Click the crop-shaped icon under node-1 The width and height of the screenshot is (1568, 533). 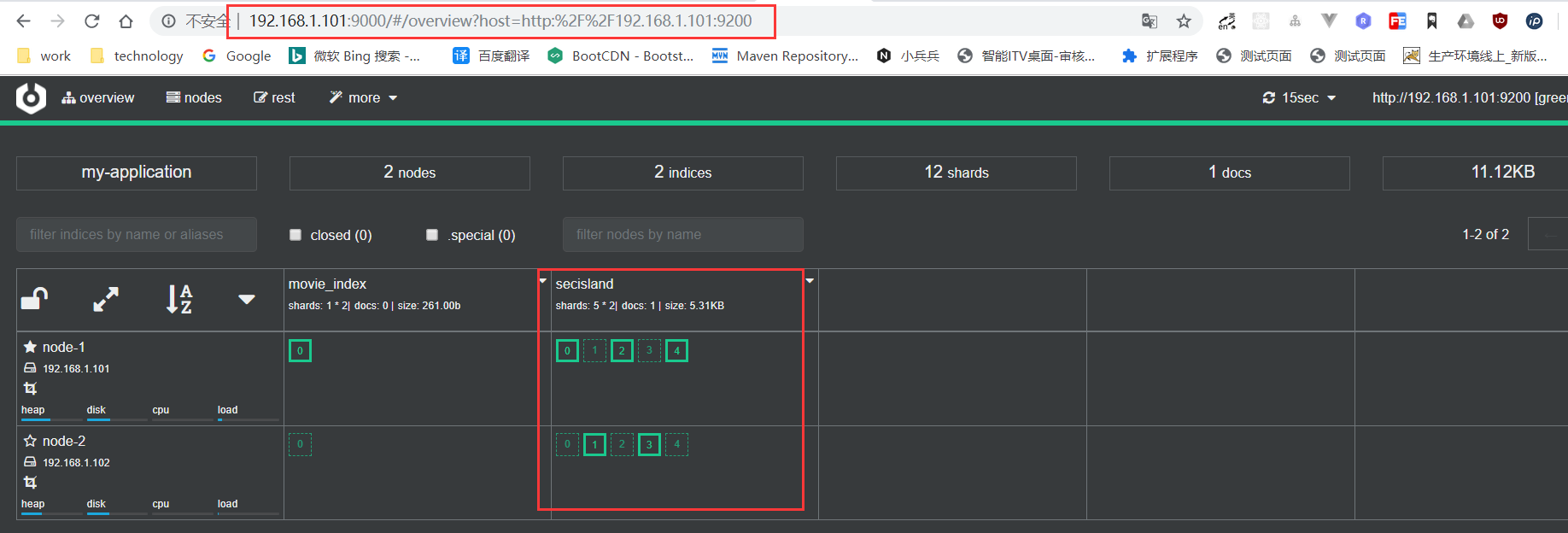[x=30, y=389]
